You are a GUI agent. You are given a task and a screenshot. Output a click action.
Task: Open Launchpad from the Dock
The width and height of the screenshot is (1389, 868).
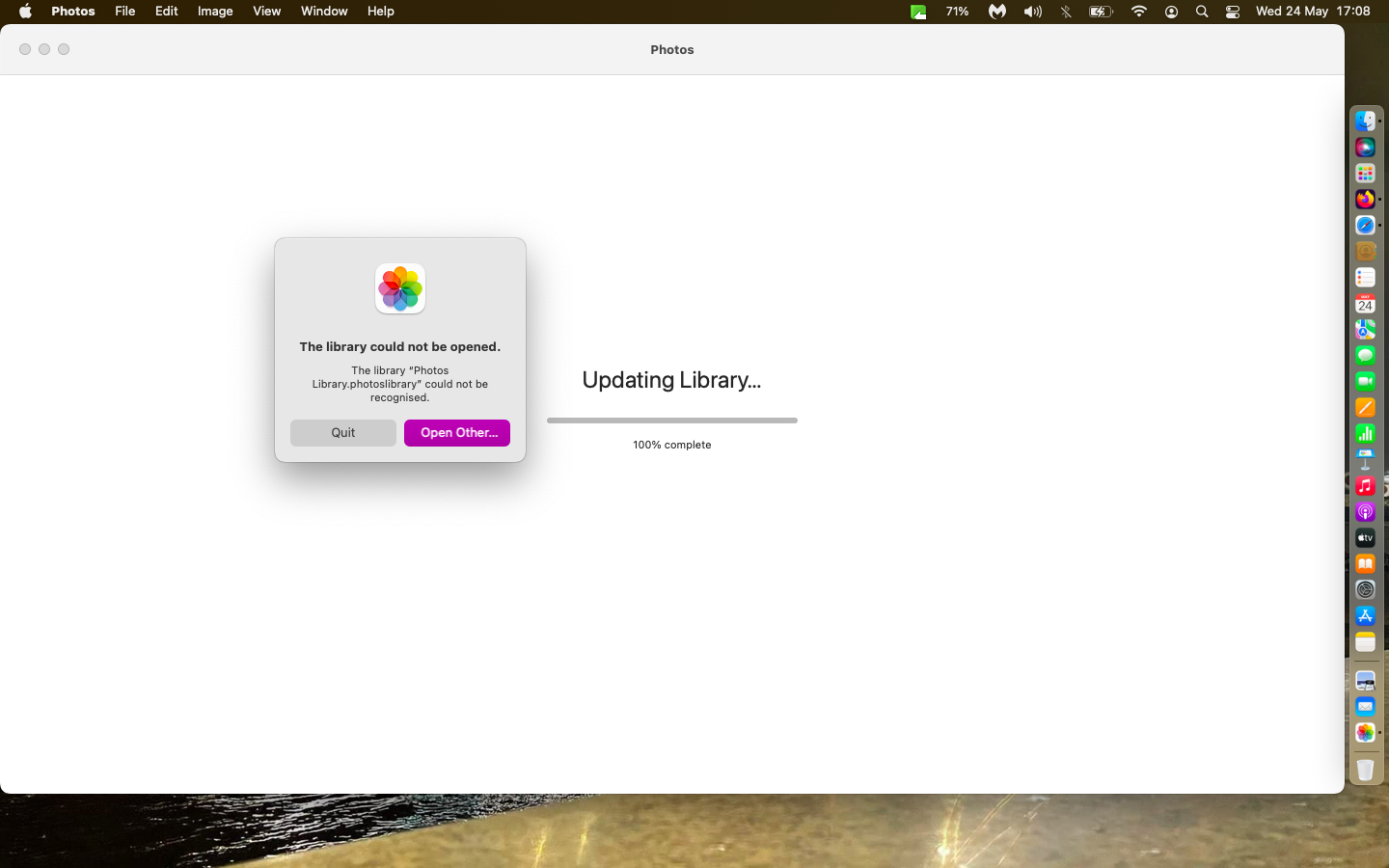(x=1365, y=173)
